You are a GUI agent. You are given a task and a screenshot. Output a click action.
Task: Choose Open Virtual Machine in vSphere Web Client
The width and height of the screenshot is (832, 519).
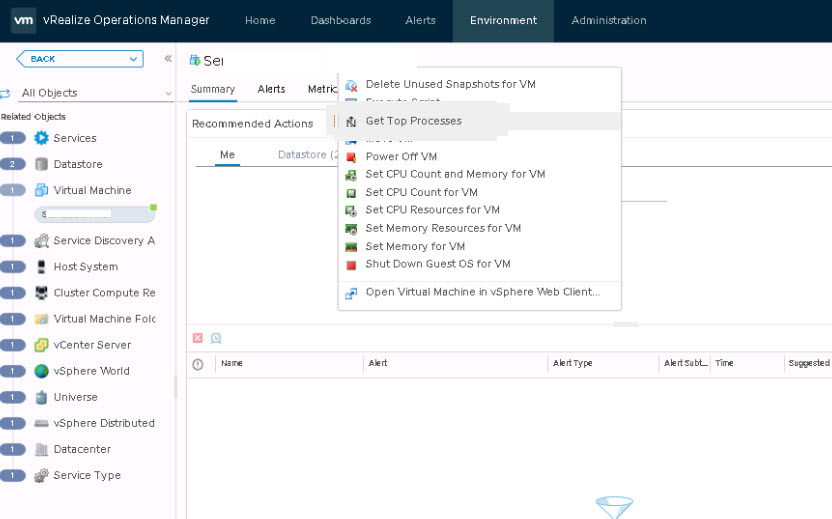coord(482,292)
